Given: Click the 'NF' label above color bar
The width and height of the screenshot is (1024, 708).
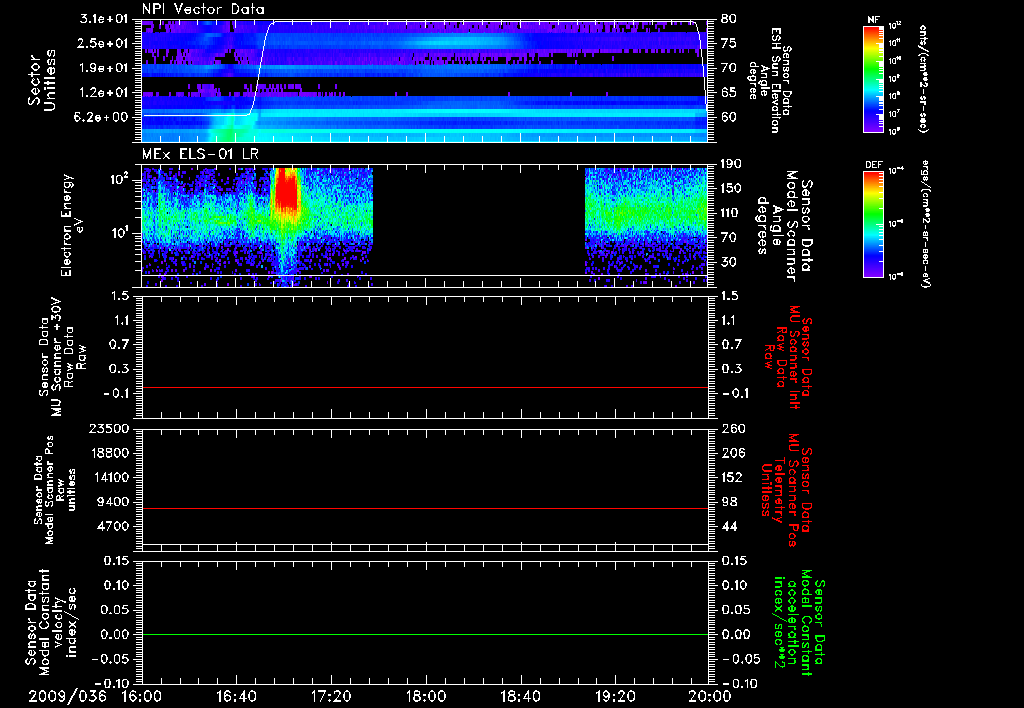Looking at the screenshot, I should pyautogui.click(x=874, y=20).
